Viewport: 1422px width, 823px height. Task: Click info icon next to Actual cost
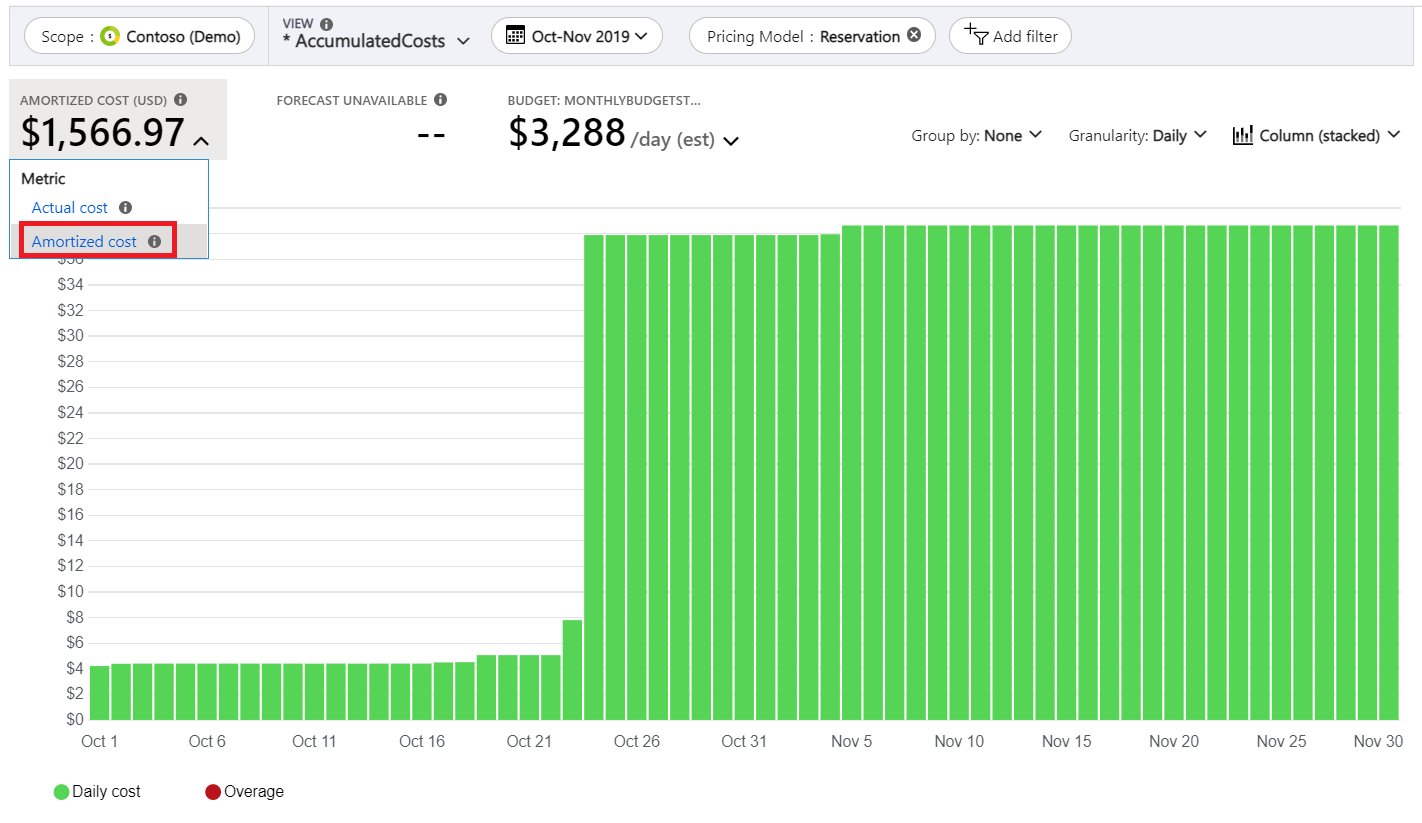point(125,208)
